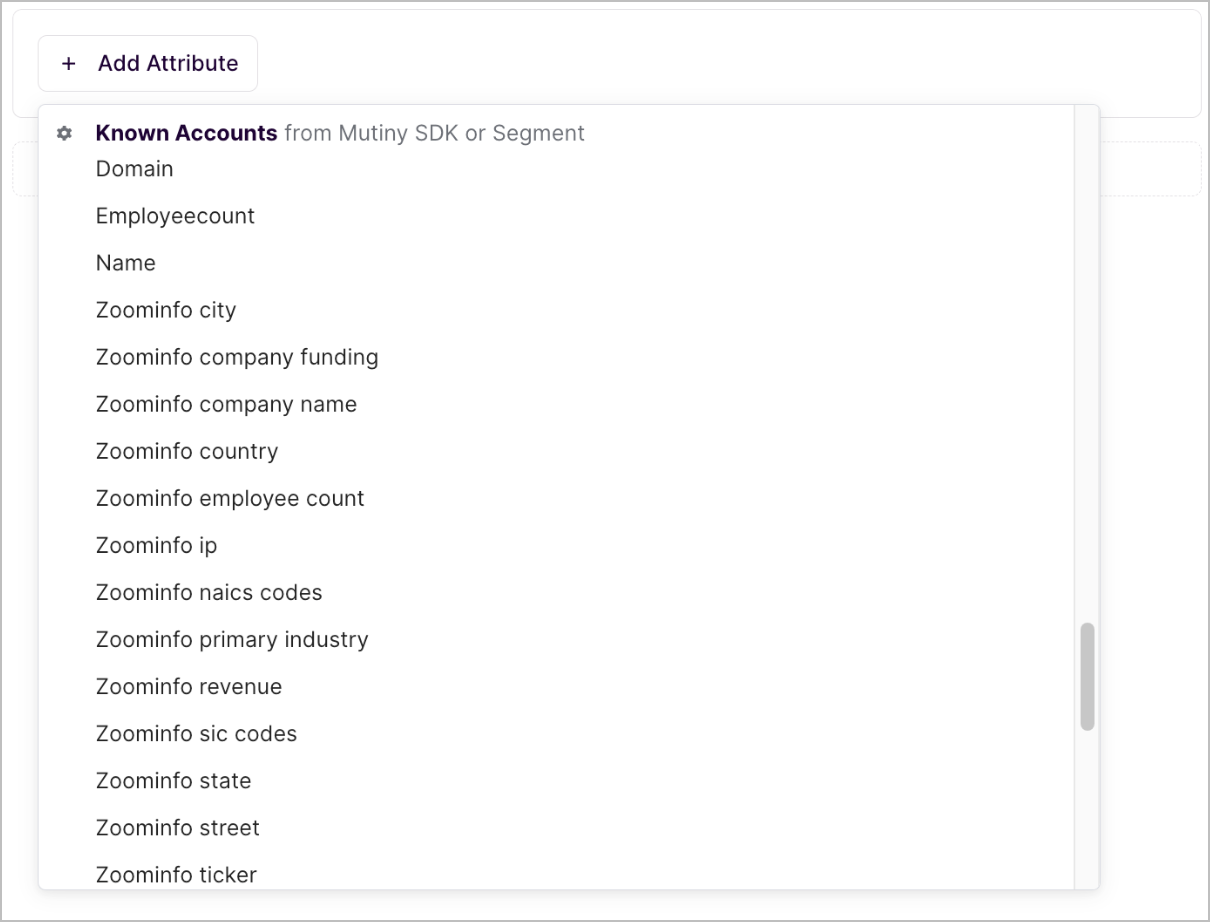Screen dimensions: 1210x922
Task: Click the plus icon in Add Attribute
Action: (68, 63)
